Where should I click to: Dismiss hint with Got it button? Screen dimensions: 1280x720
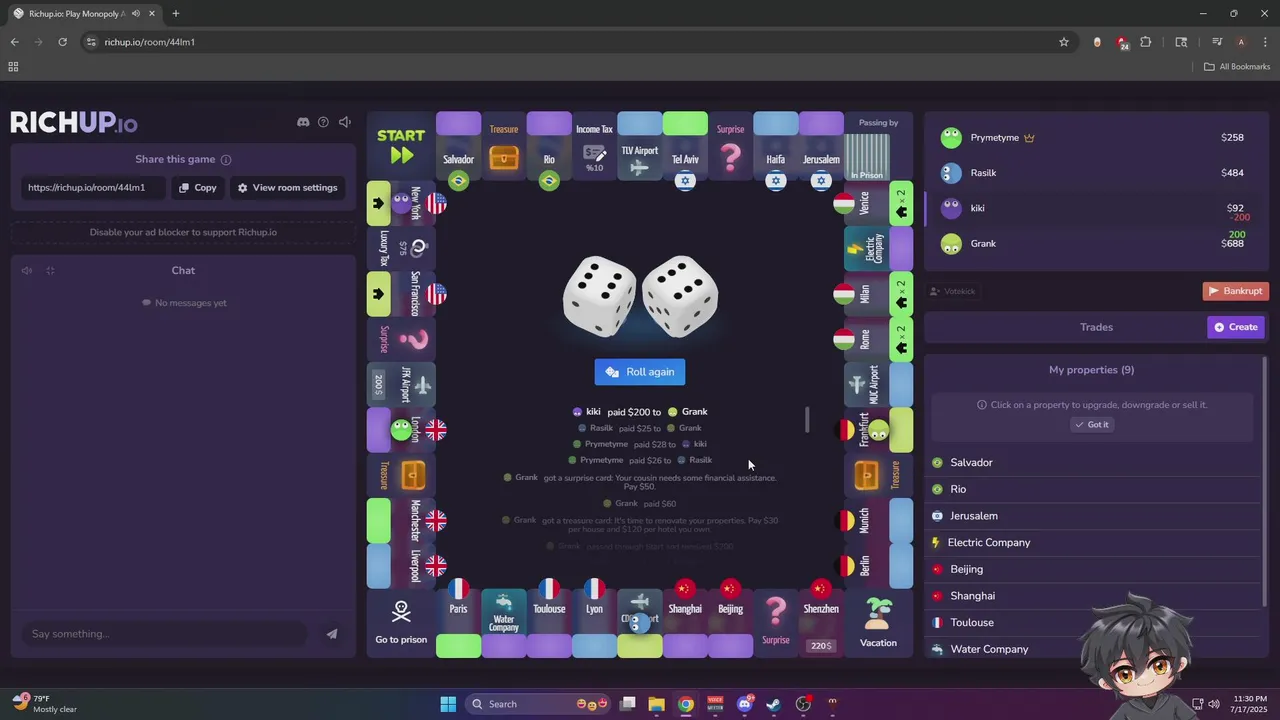pos(1091,425)
